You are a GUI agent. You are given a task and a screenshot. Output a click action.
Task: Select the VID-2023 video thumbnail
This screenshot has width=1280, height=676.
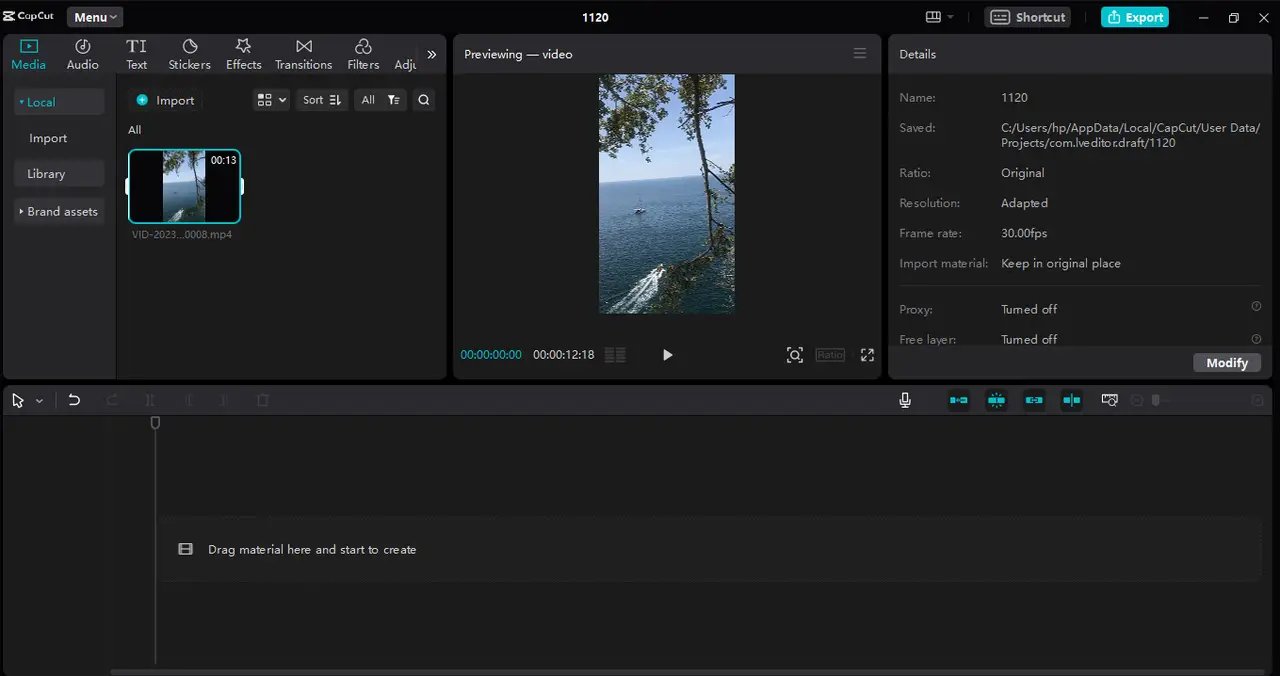coord(184,186)
